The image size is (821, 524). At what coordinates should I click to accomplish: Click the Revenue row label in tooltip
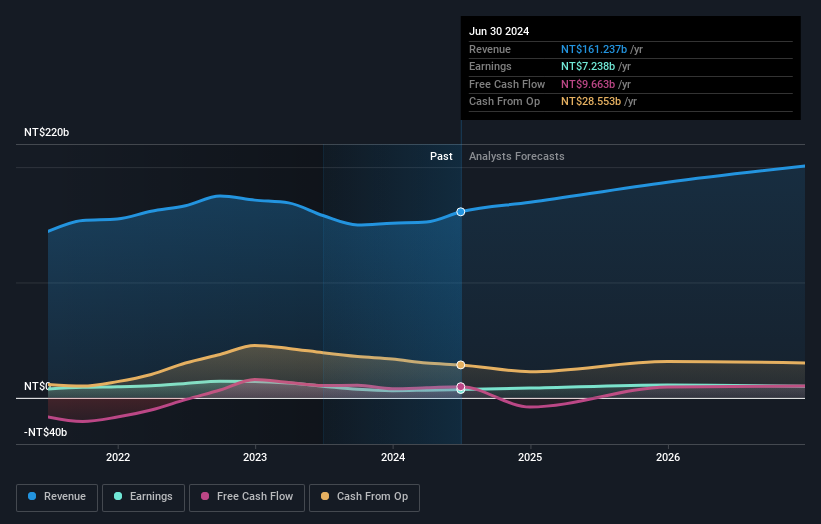coord(490,49)
